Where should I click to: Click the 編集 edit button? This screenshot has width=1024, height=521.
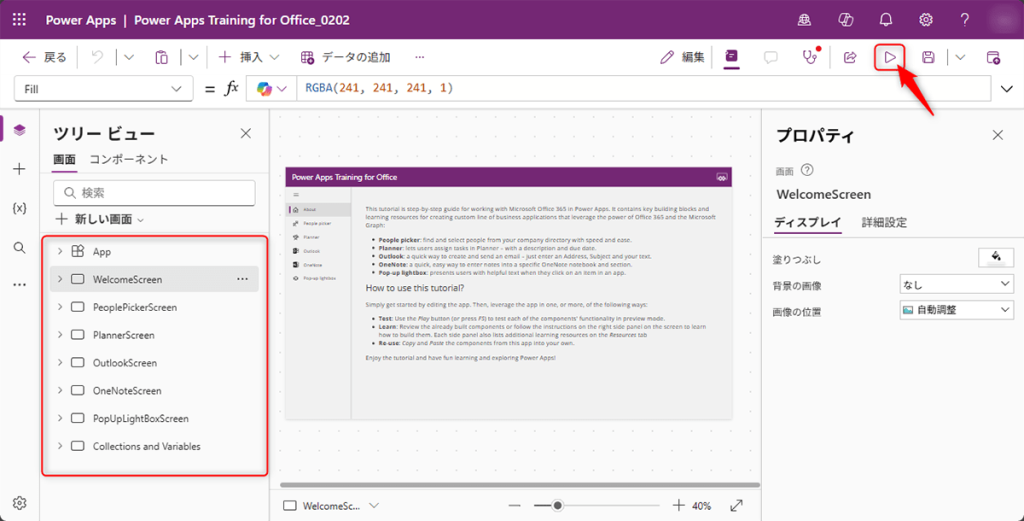pyautogui.click(x=682, y=57)
